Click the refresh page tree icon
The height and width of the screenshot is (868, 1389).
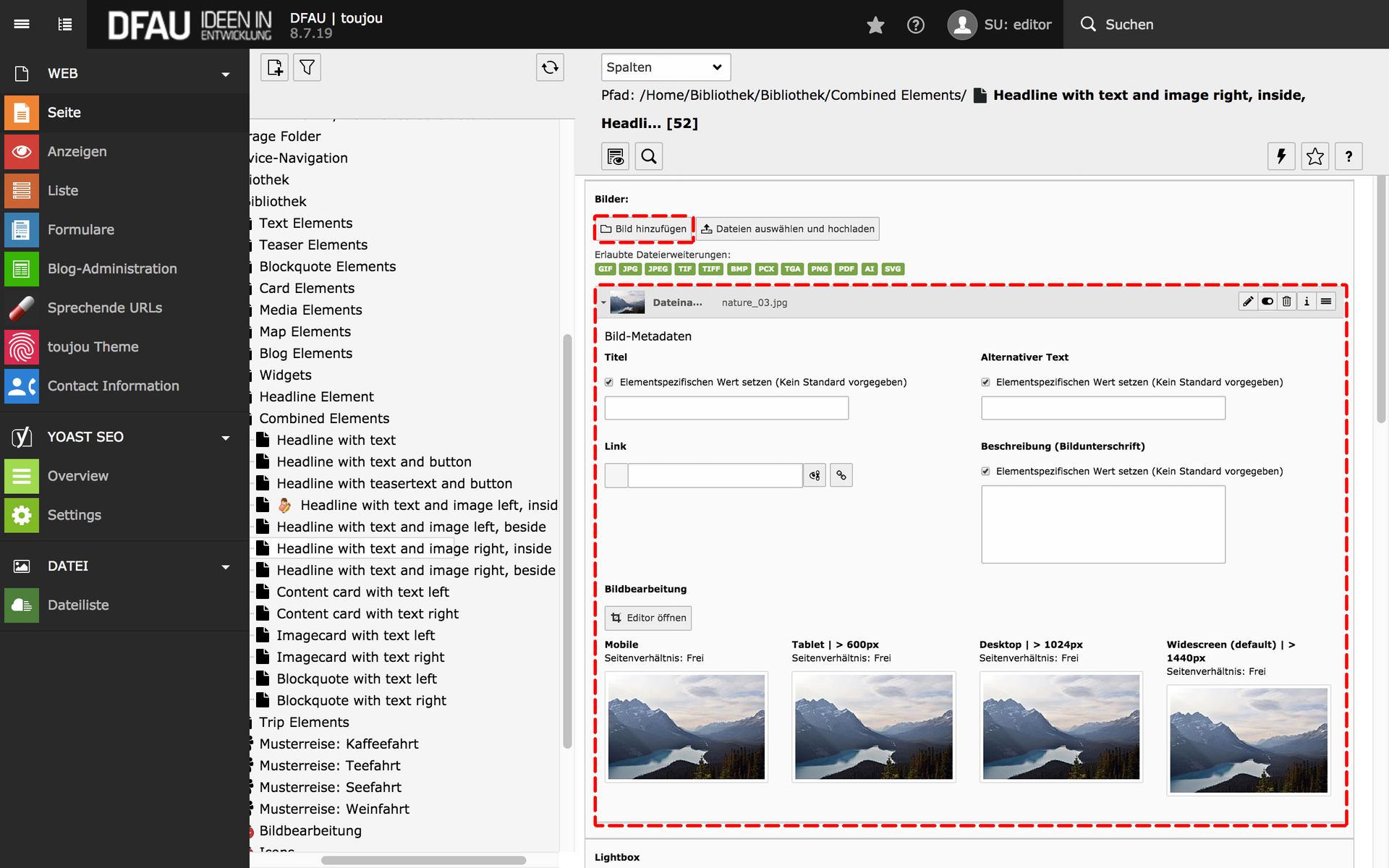click(550, 67)
